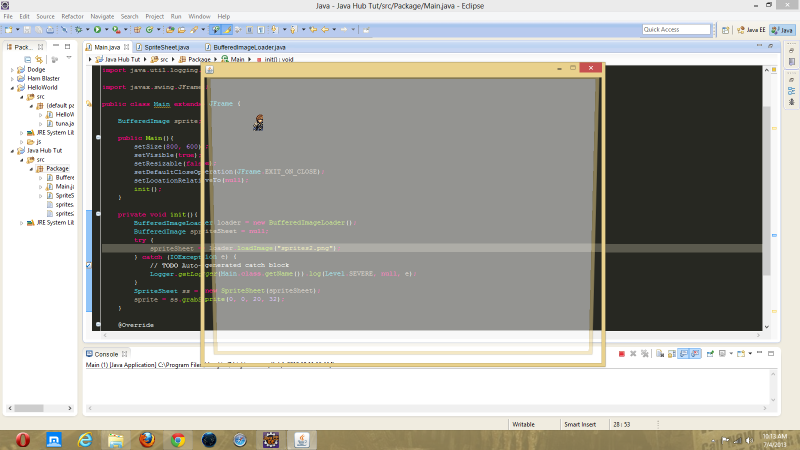Click the New file toolbar icon
The image size is (800, 450).
tap(9, 30)
